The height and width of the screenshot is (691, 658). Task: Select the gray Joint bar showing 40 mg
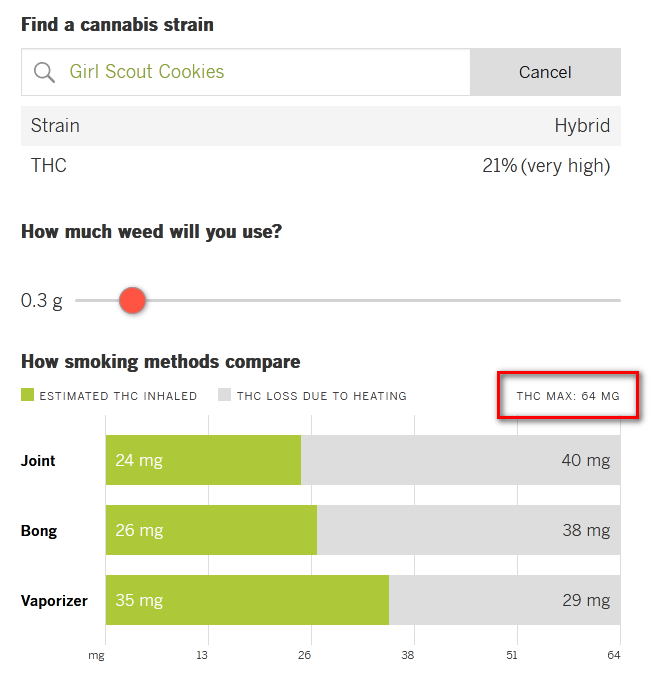461,460
